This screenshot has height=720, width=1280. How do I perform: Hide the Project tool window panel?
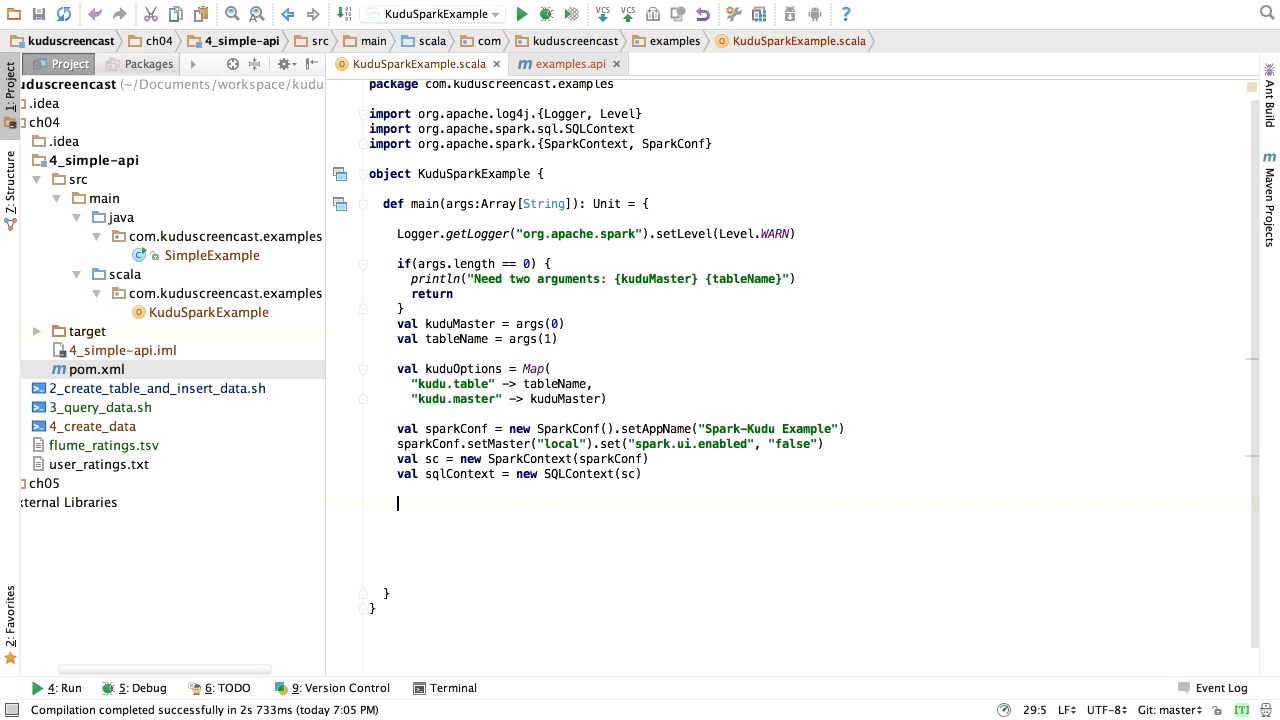(x=312, y=64)
